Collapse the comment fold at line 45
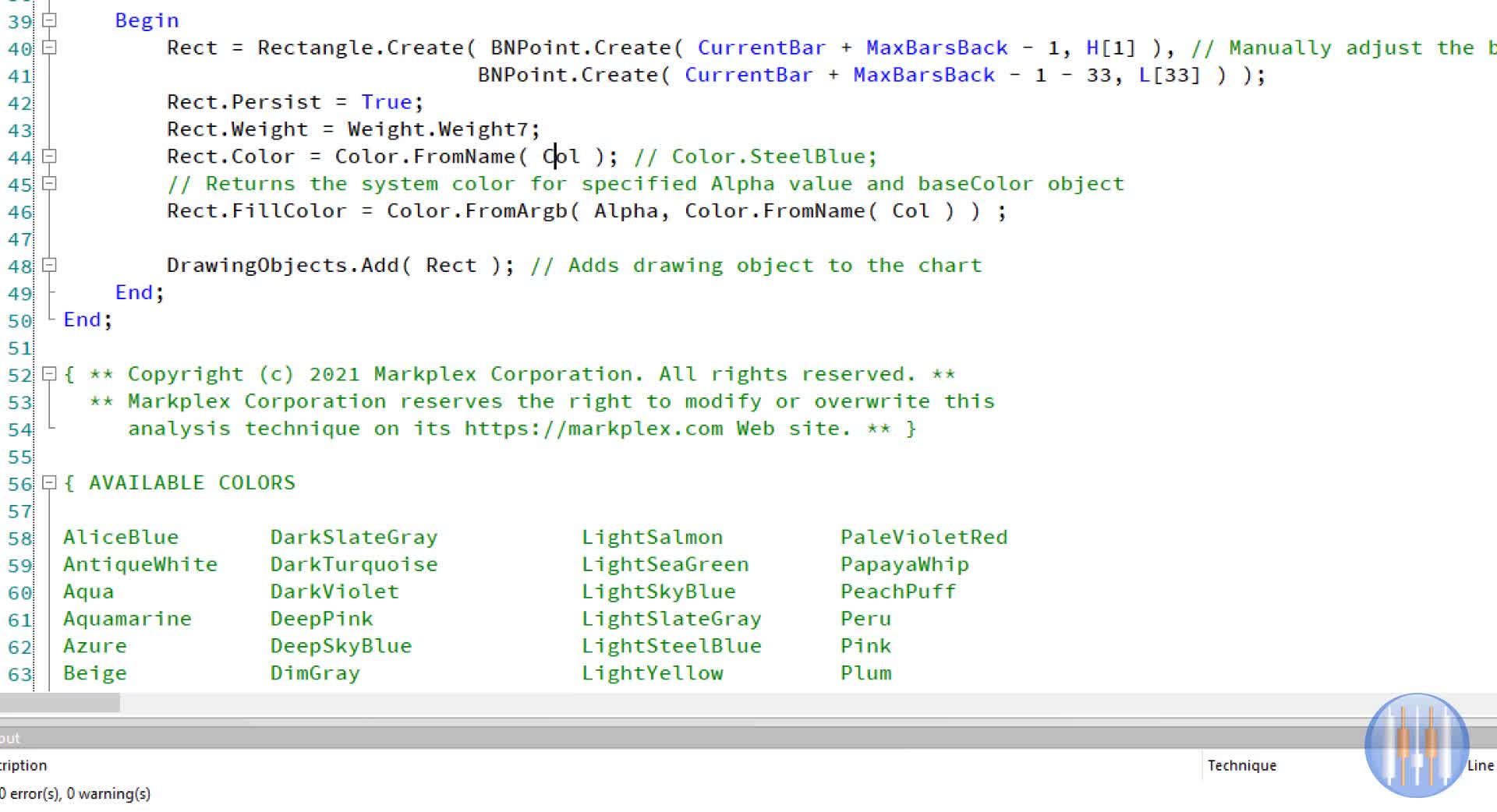This screenshot has height=812, width=1497. (x=49, y=184)
